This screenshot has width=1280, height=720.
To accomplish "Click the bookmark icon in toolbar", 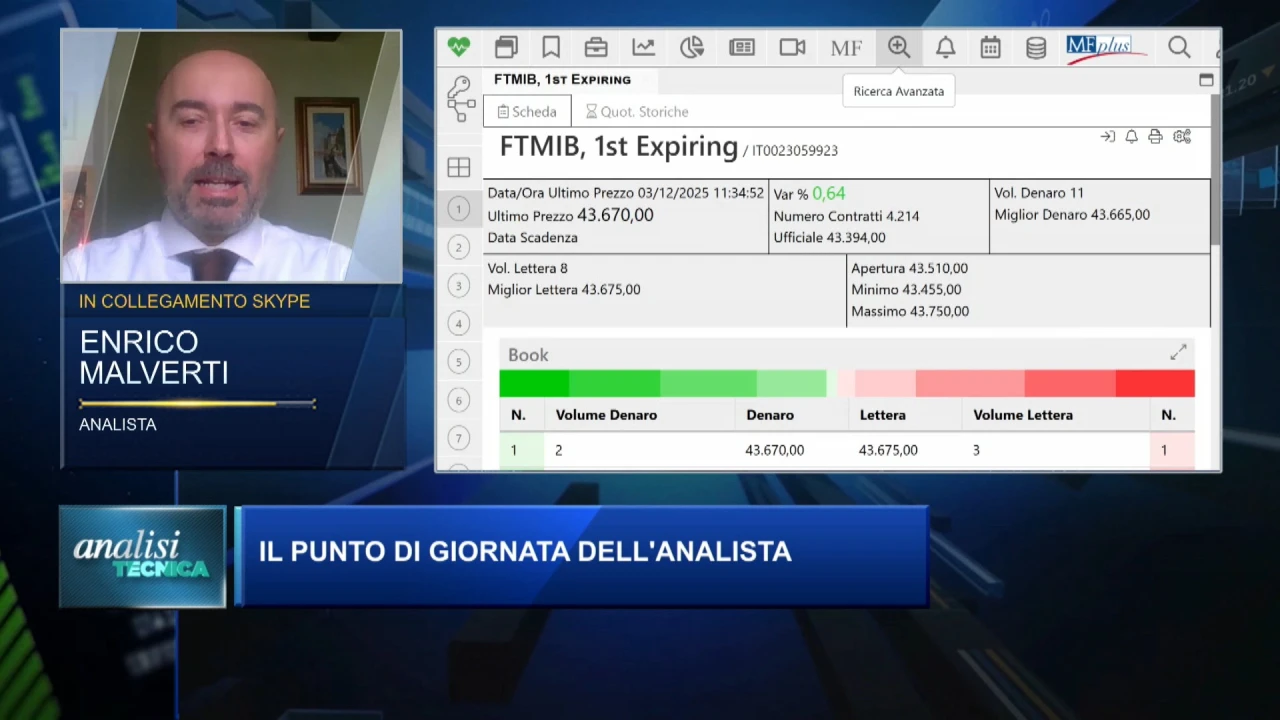I will click(x=551, y=47).
